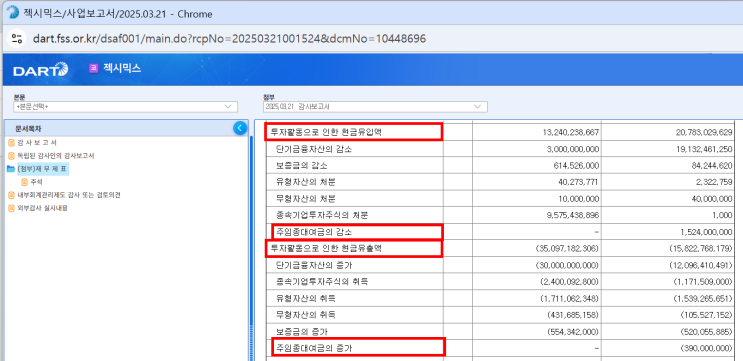
Task: Click the 외부감사 실시내용 document icon
Action: [11, 208]
